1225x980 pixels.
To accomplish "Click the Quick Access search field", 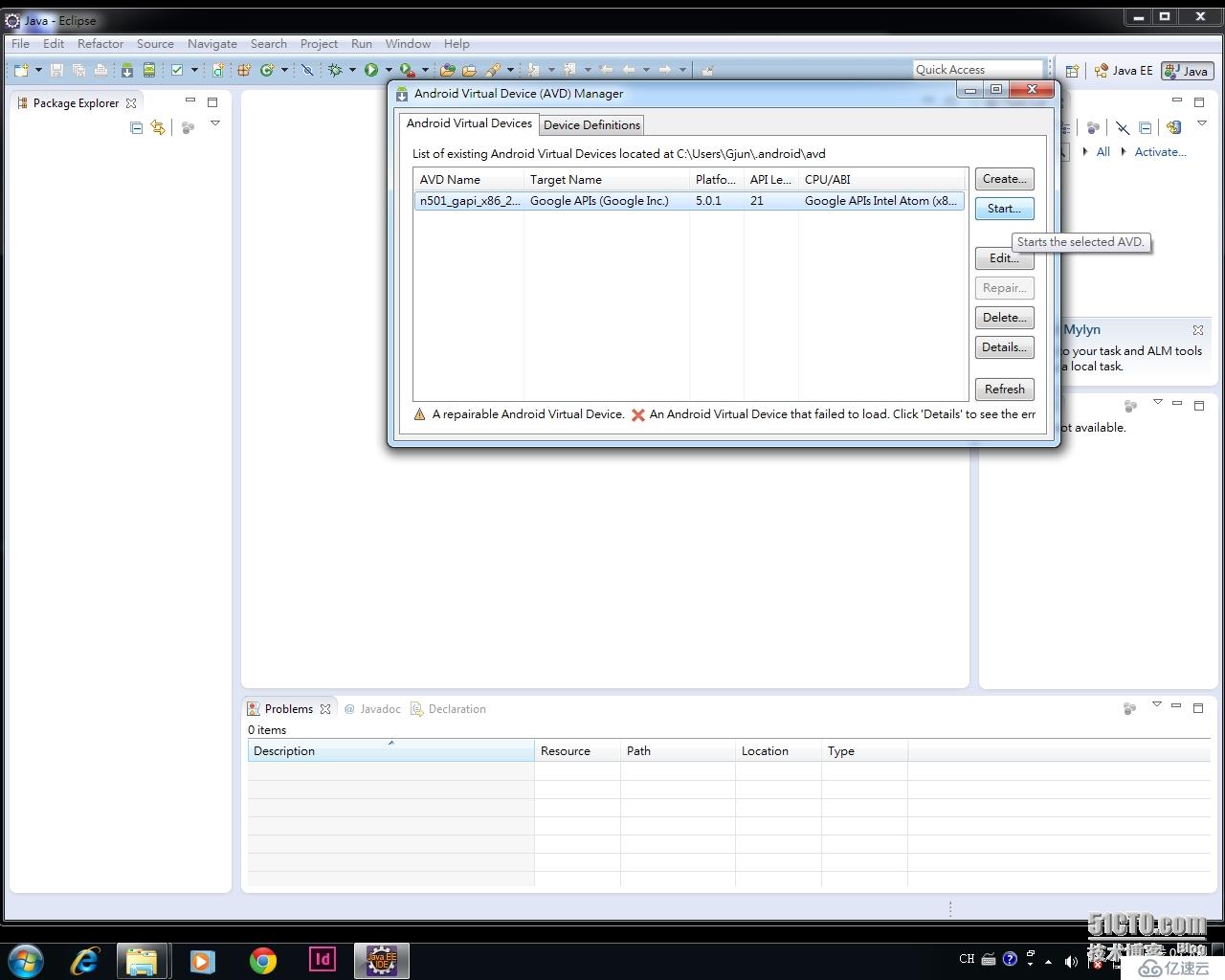I will (977, 69).
